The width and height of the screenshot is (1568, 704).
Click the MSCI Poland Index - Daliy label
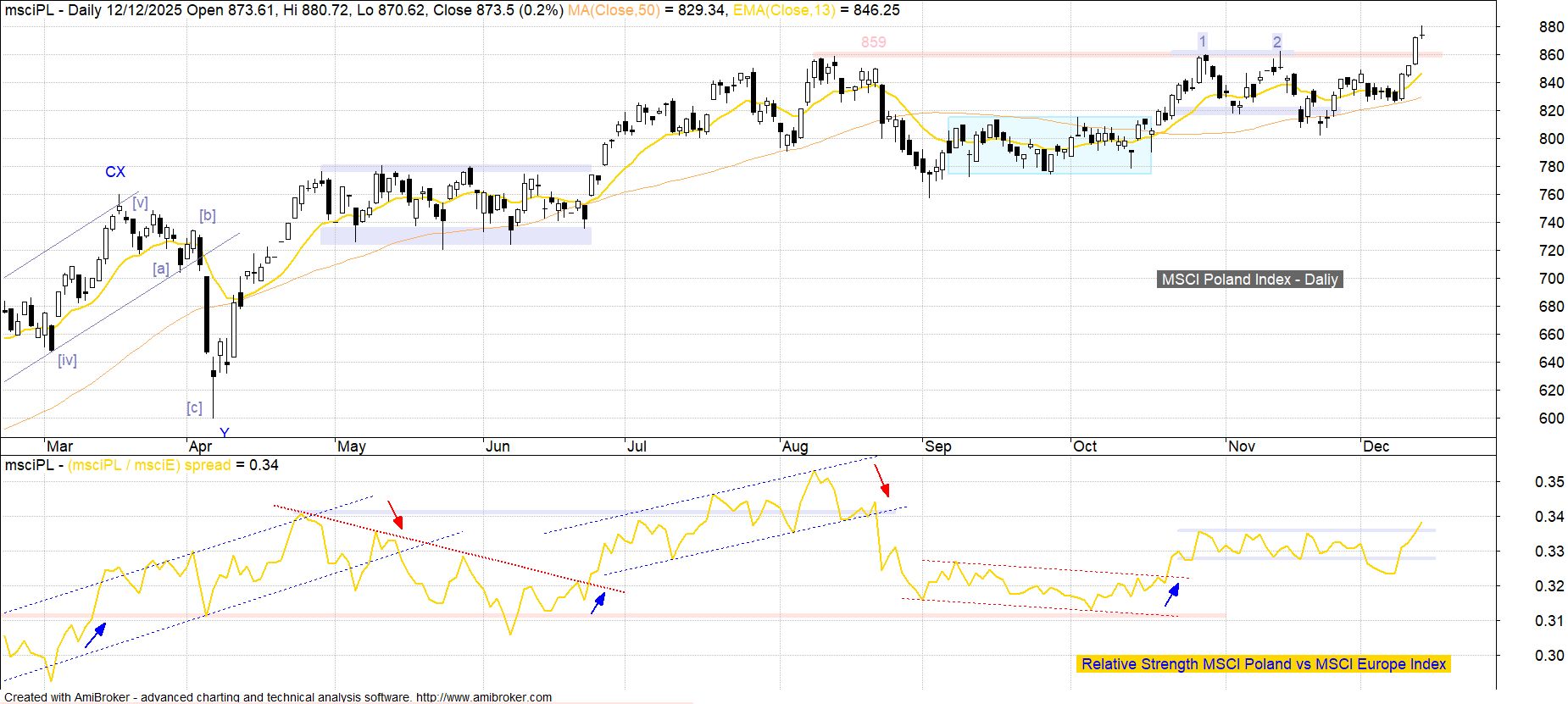point(1249,280)
